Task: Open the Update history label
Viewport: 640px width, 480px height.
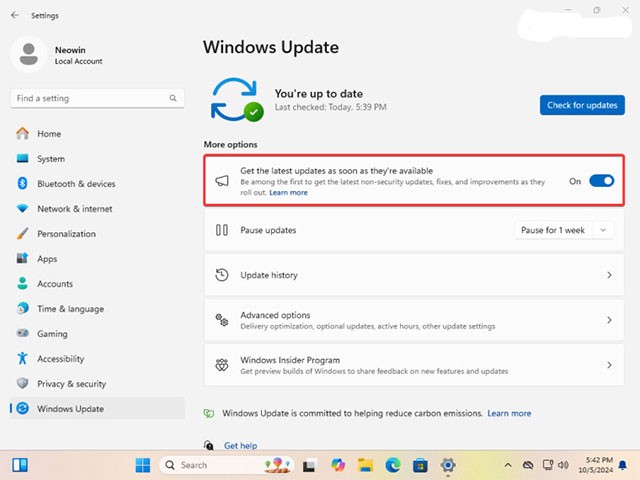Action: [x=269, y=275]
